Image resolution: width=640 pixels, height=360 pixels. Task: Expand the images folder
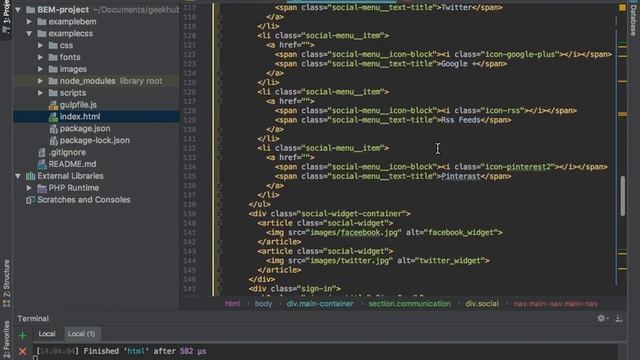click(40, 69)
